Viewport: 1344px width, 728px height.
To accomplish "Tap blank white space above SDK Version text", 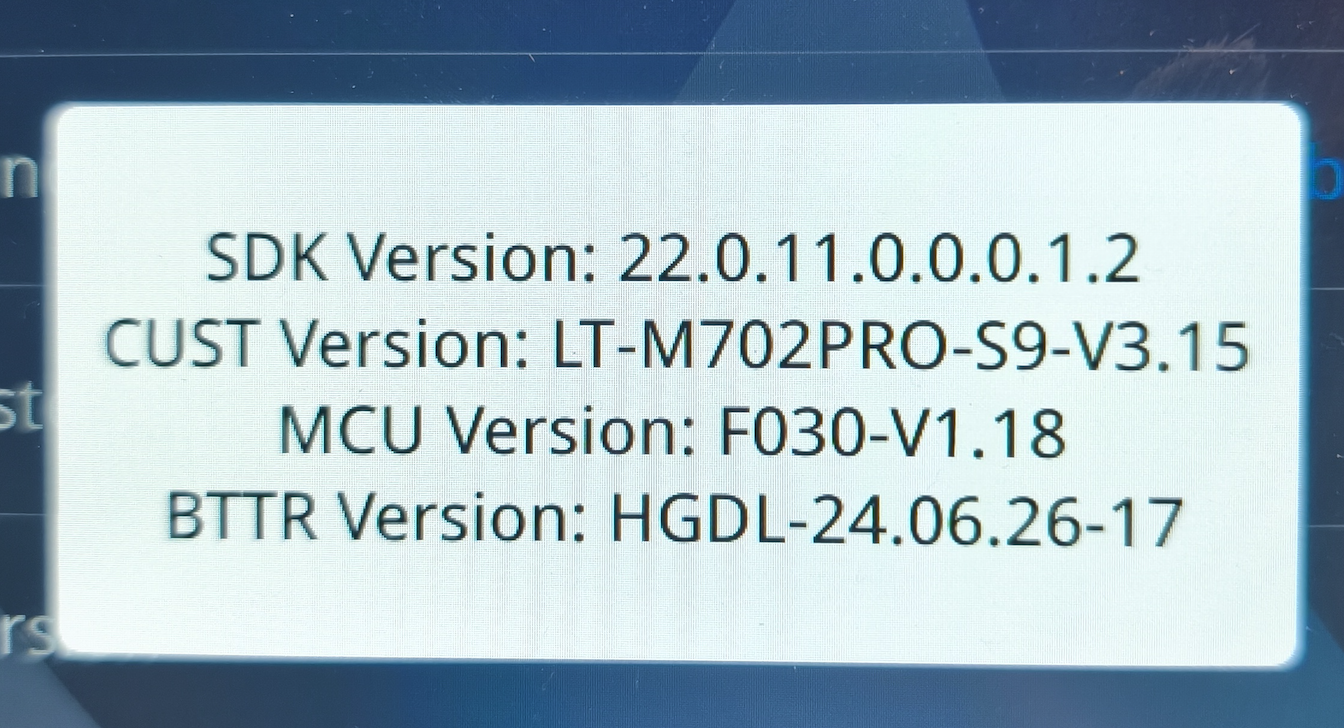I will (672, 165).
